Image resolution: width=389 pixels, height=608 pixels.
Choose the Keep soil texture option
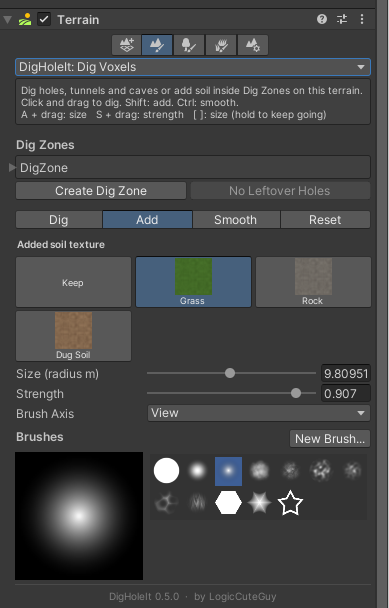pos(73,282)
